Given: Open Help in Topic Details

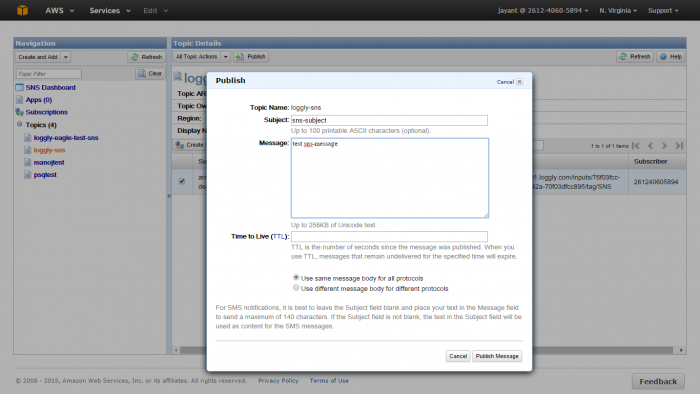Looking at the screenshot, I should coord(671,57).
